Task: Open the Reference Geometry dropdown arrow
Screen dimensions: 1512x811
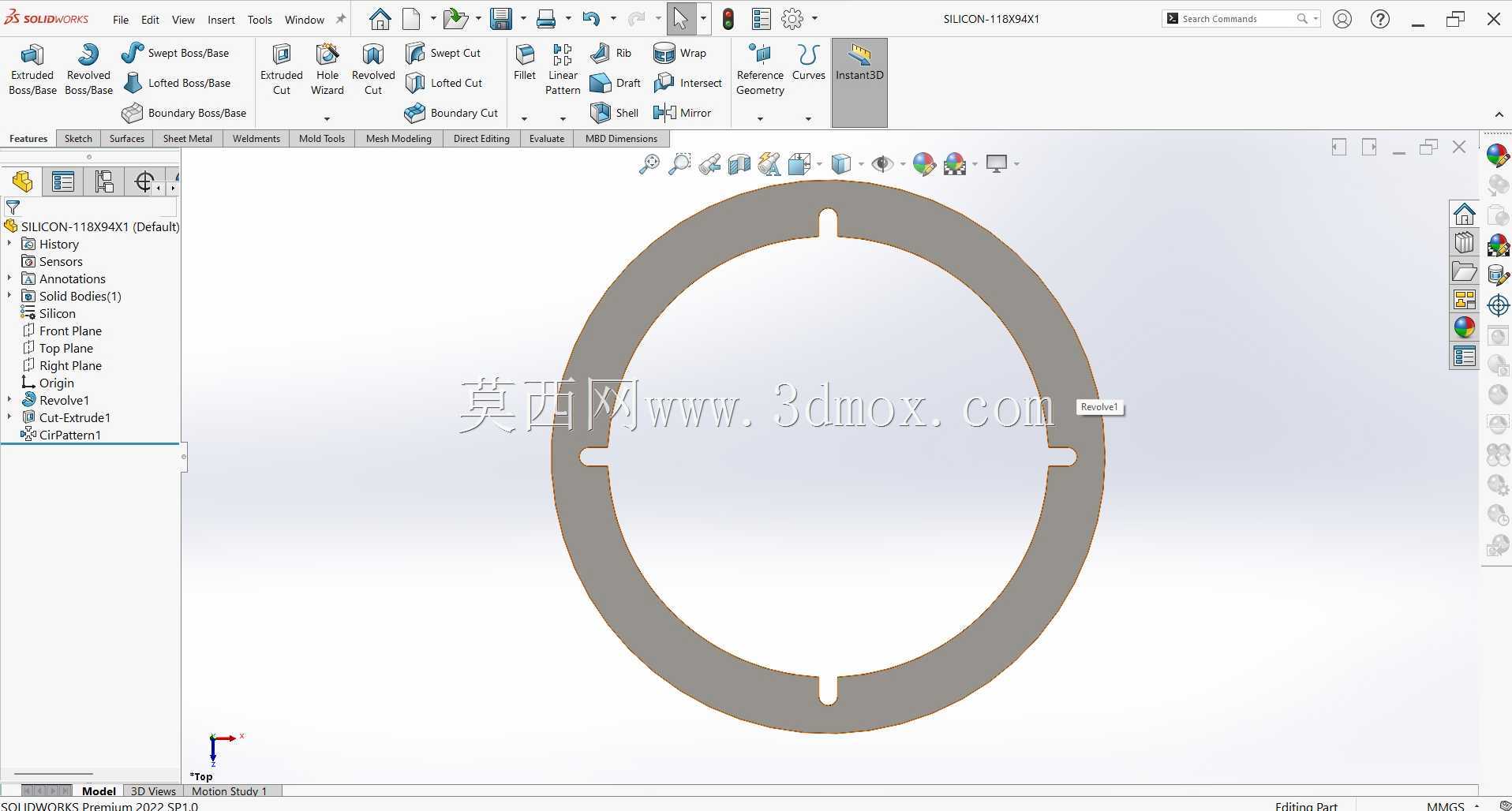Action: 760,119
